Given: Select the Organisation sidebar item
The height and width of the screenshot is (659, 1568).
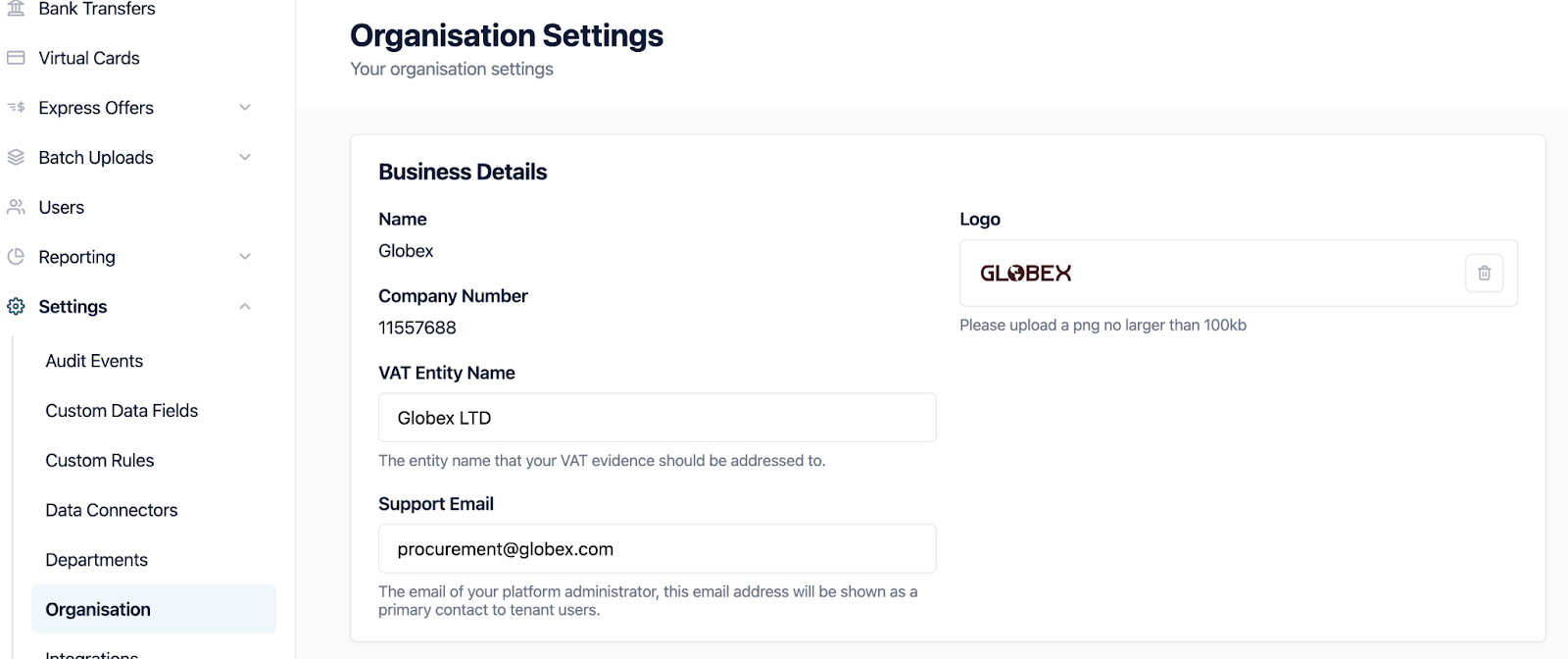Looking at the screenshot, I should pos(98,610).
